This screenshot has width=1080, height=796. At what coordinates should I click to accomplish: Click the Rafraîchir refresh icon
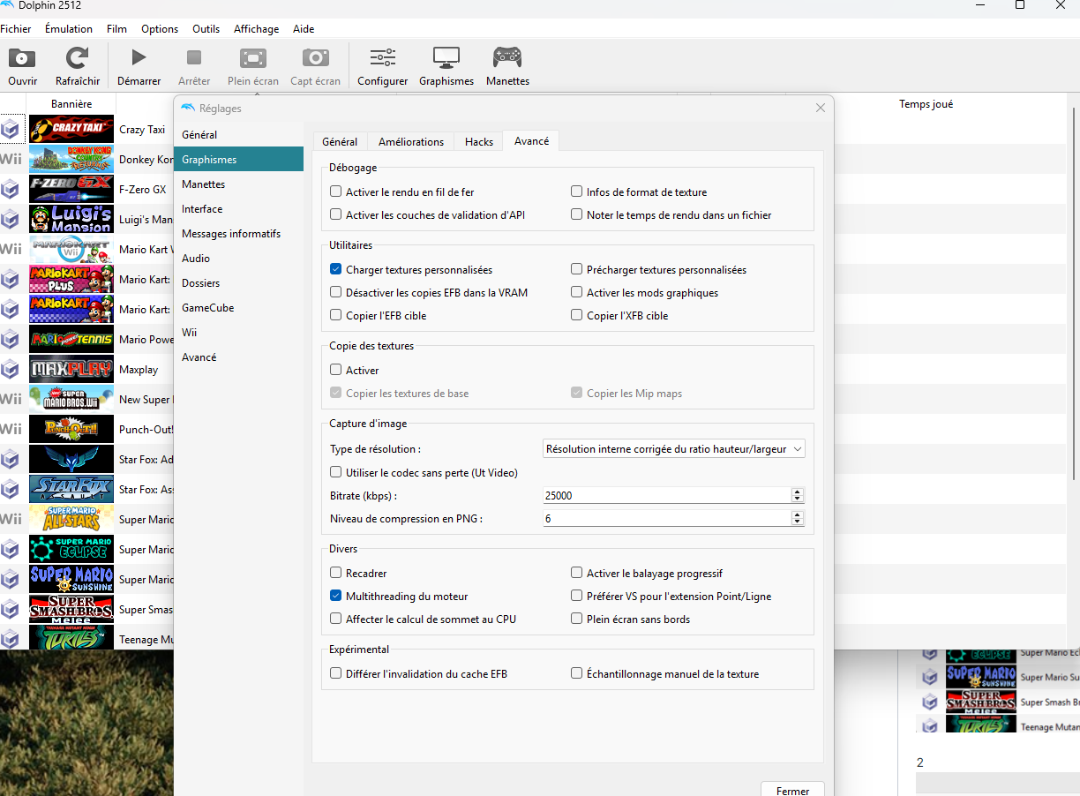(77, 59)
